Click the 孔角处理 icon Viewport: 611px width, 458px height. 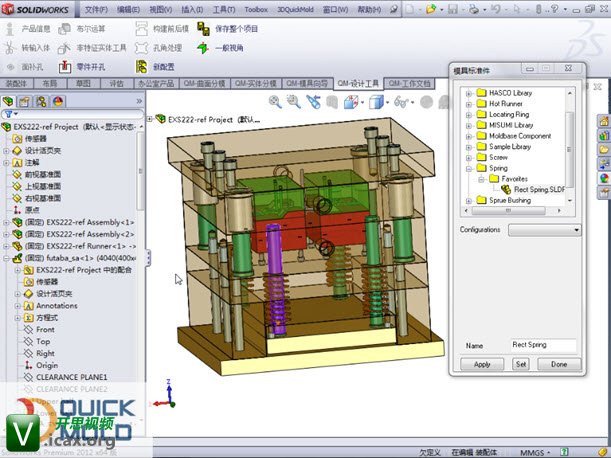(x=141, y=48)
